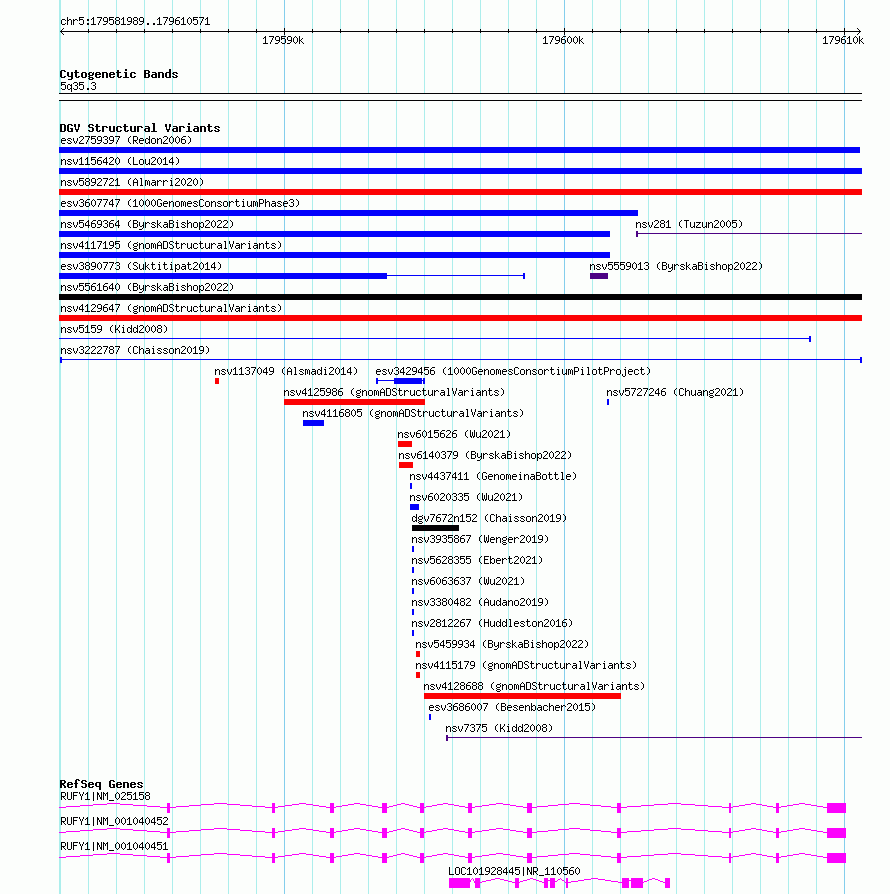Click the black dgv7672n152 variant bar
890x894 pixels.
tap(436, 528)
